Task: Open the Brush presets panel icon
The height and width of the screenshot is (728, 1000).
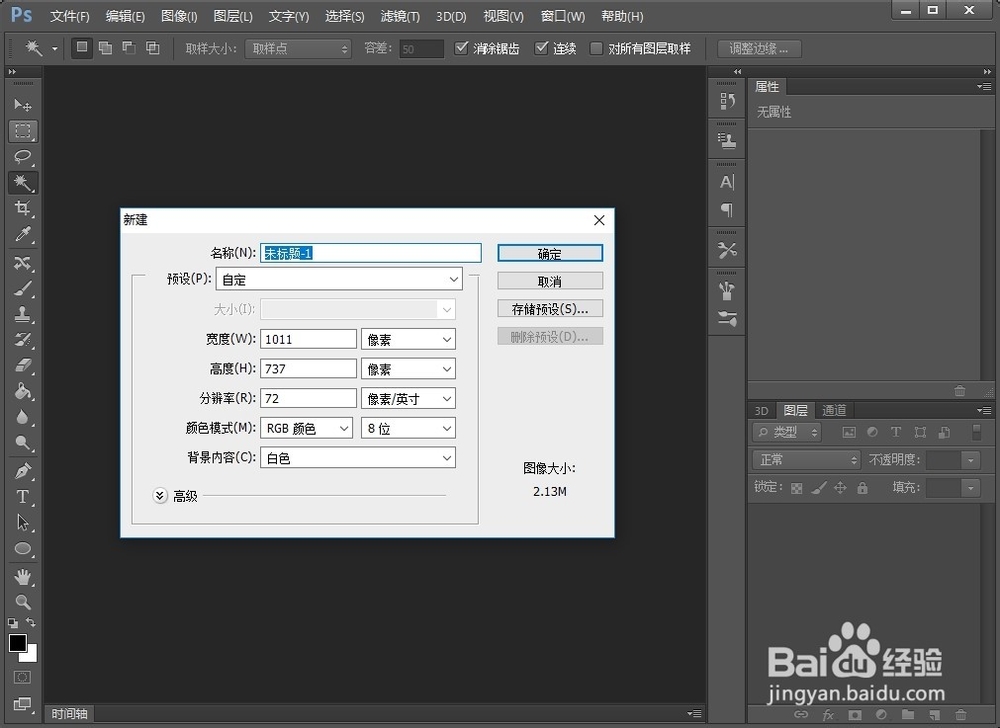Action: [x=727, y=317]
